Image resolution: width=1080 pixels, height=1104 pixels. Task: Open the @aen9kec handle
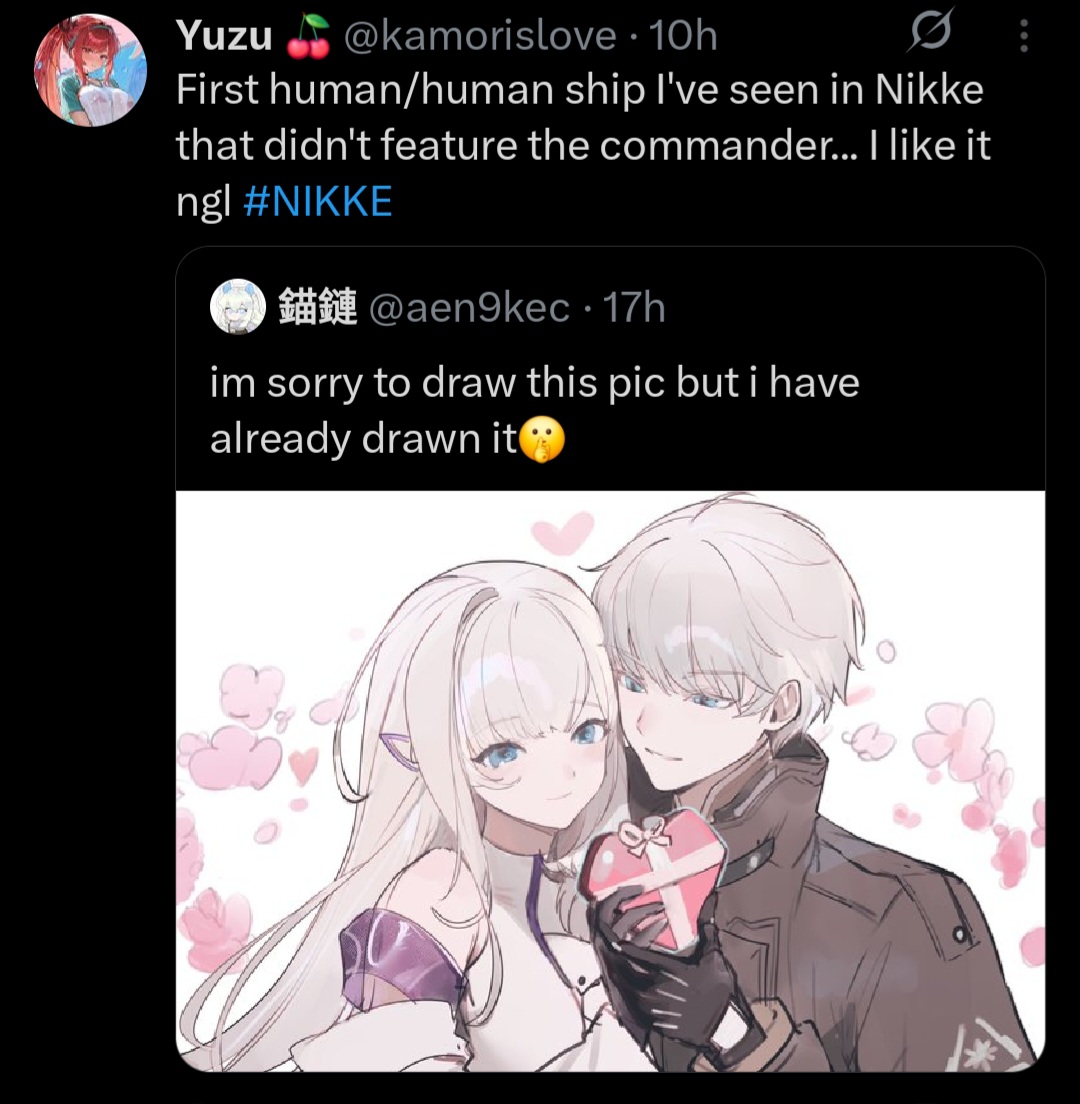click(470, 308)
